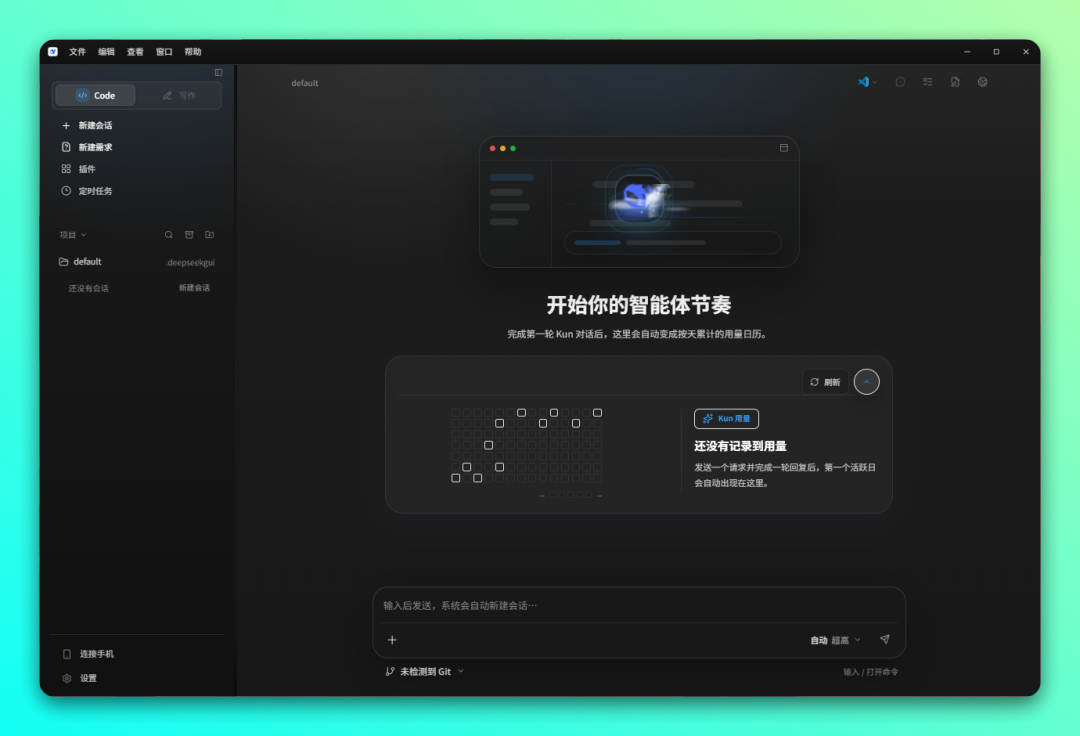
Task: Expand the 未检测到 Git dropdown
Action: point(425,671)
